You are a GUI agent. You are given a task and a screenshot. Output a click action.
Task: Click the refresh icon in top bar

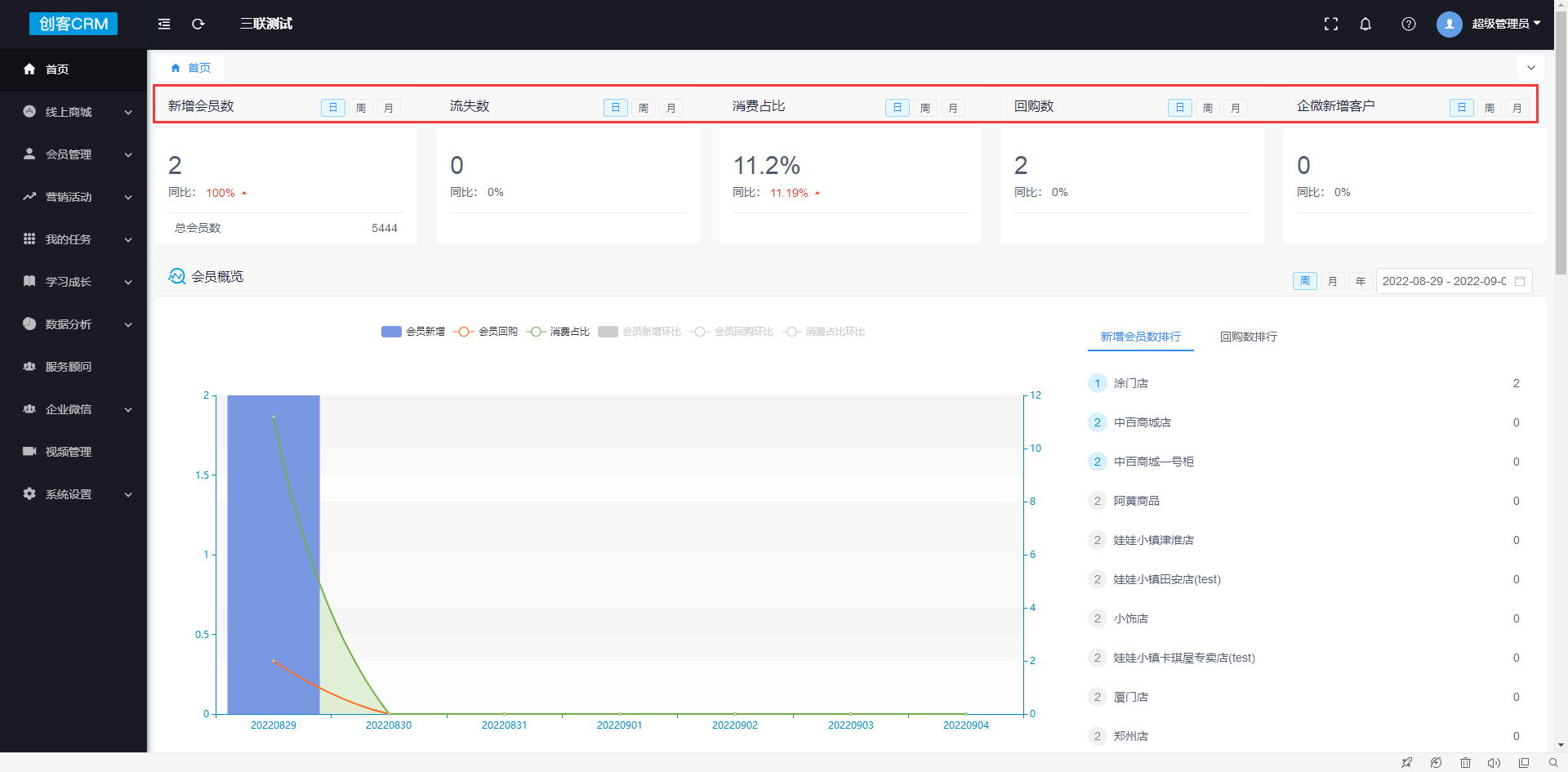point(198,25)
